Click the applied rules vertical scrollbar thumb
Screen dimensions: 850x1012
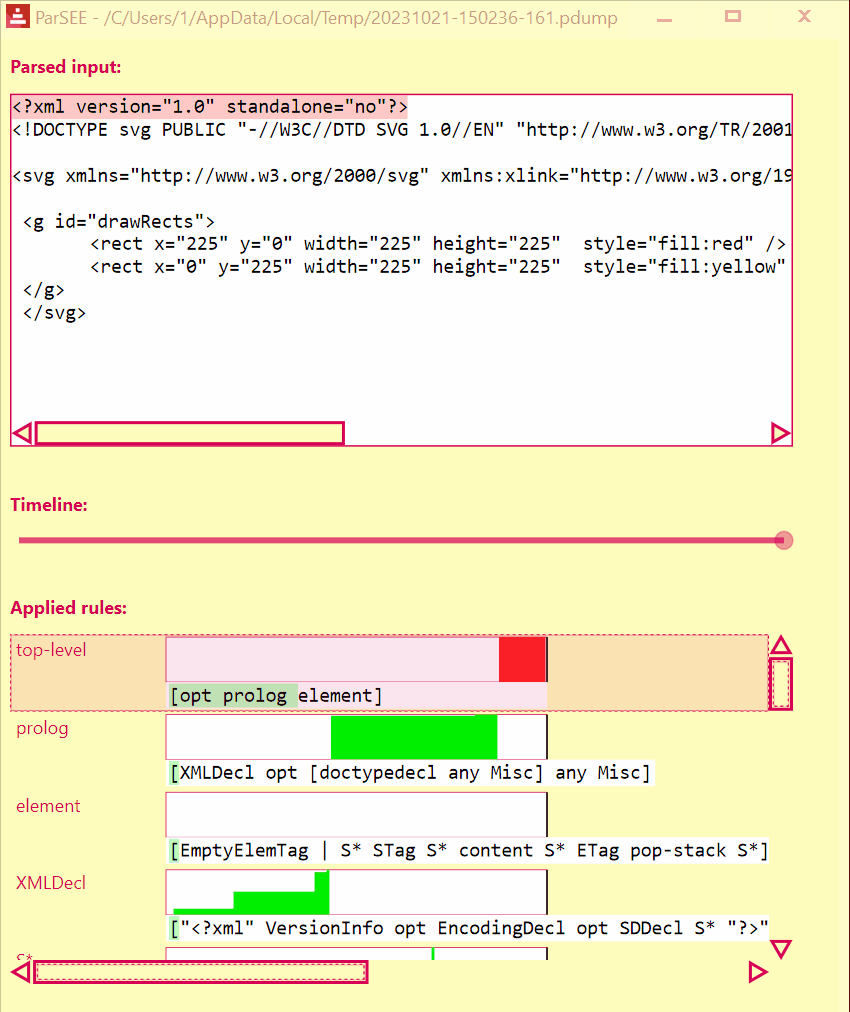(781, 684)
